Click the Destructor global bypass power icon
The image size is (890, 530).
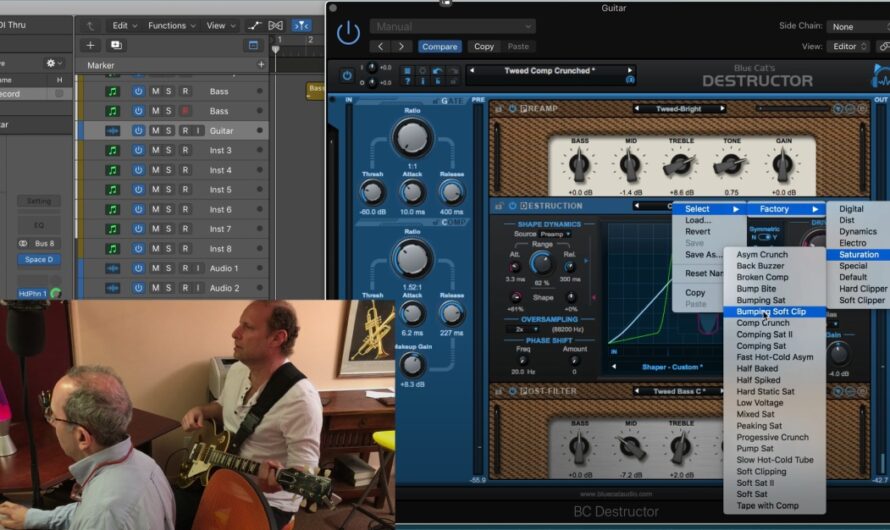pyautogui.click(x=347, y=75)
